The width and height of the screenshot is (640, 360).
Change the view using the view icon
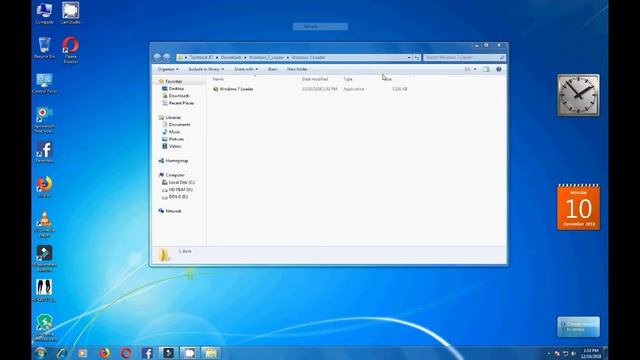point(468,69)
